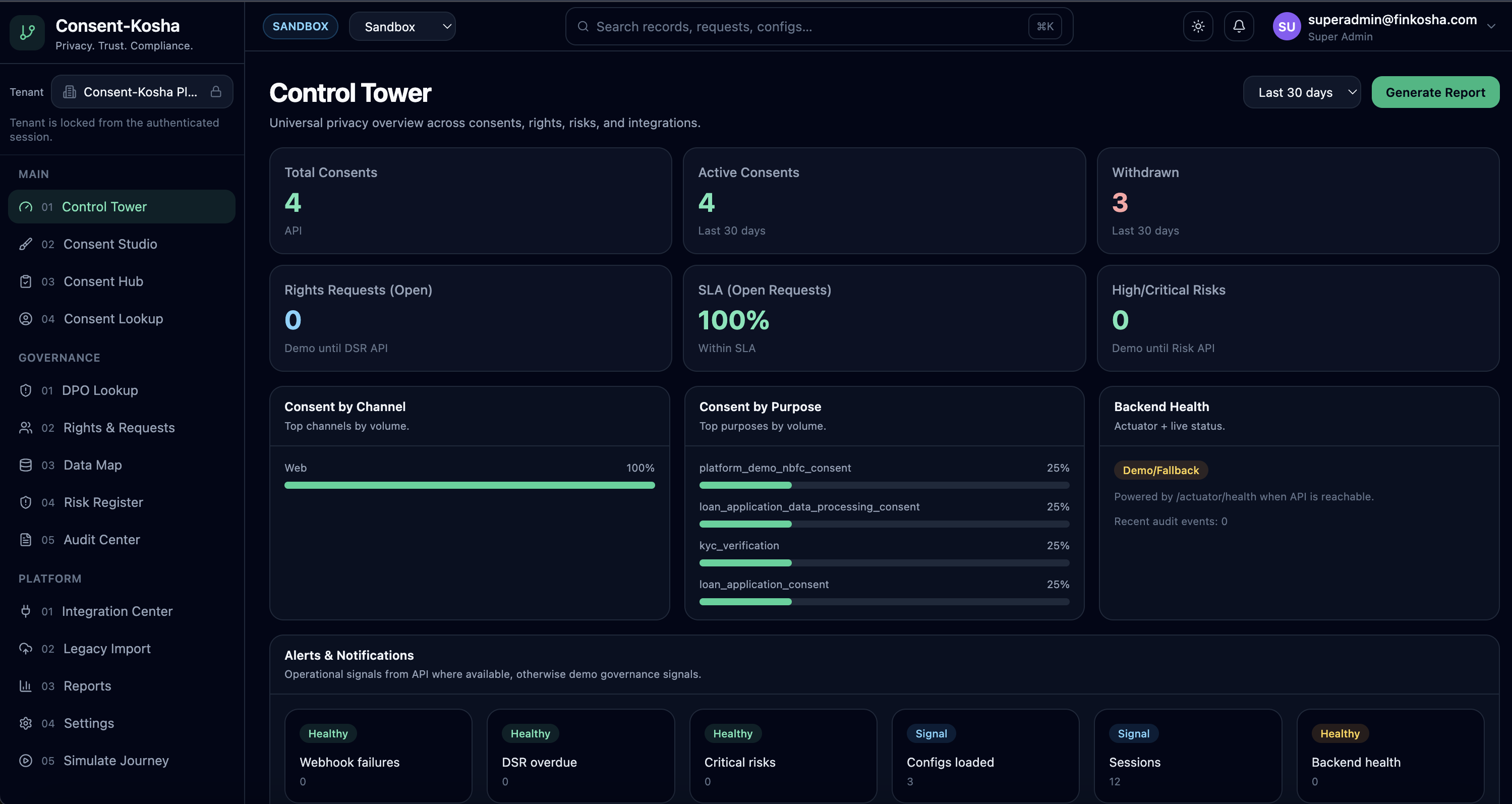
Task: Open the Webhook failures alert card
Action: point(378,756)
